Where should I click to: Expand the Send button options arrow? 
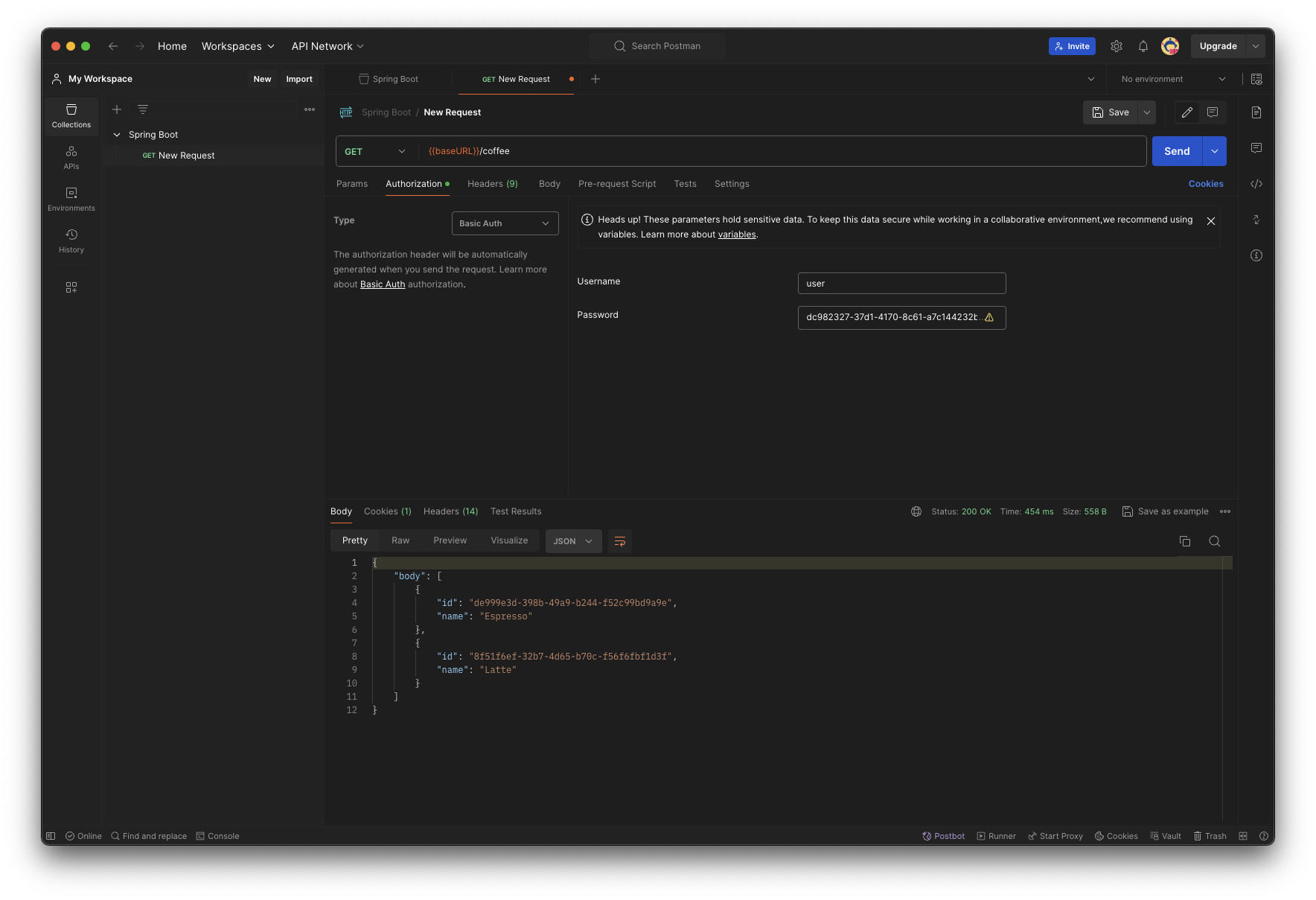(1215, 151)
